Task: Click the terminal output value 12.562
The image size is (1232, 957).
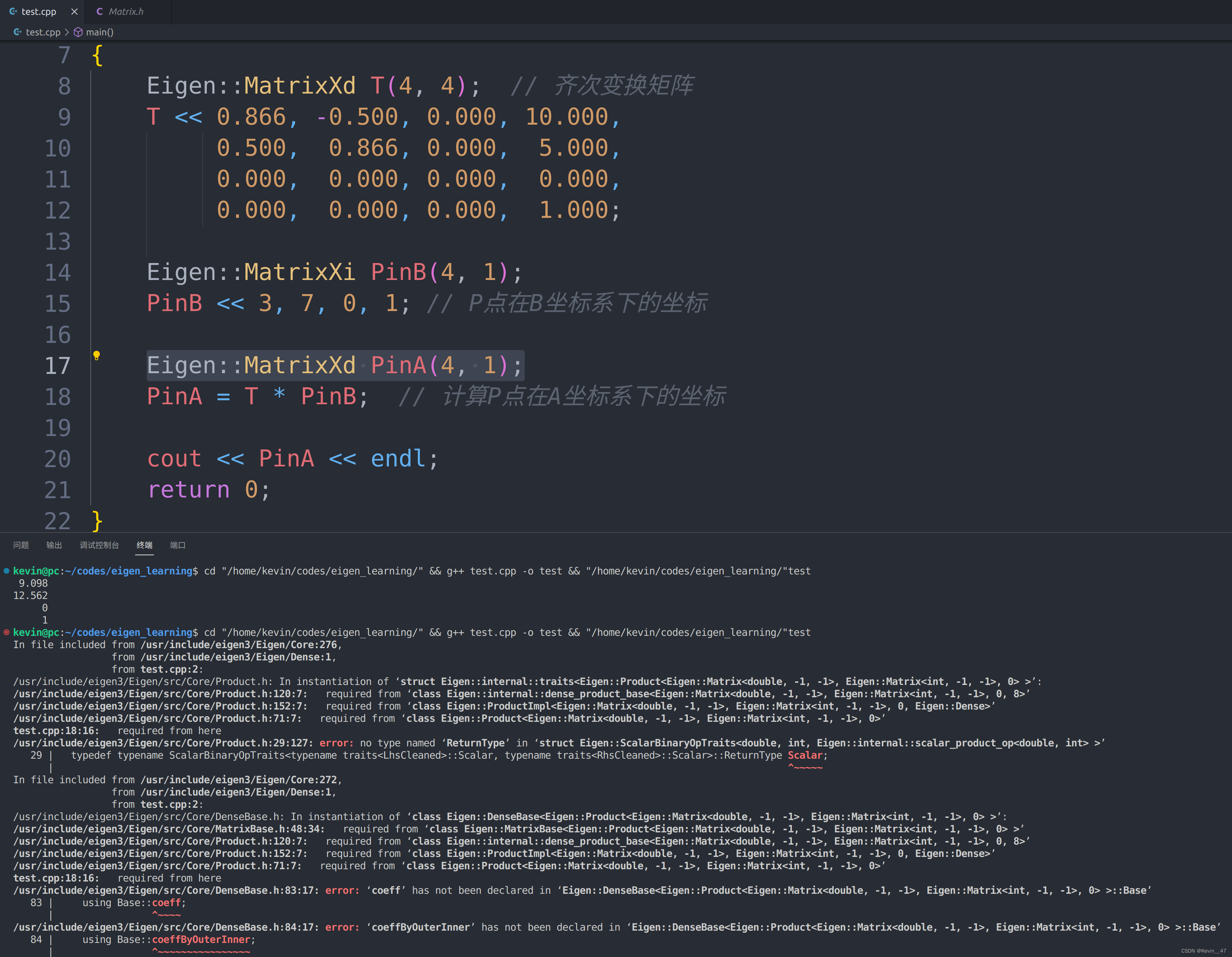Action: [x=30, y=595]
